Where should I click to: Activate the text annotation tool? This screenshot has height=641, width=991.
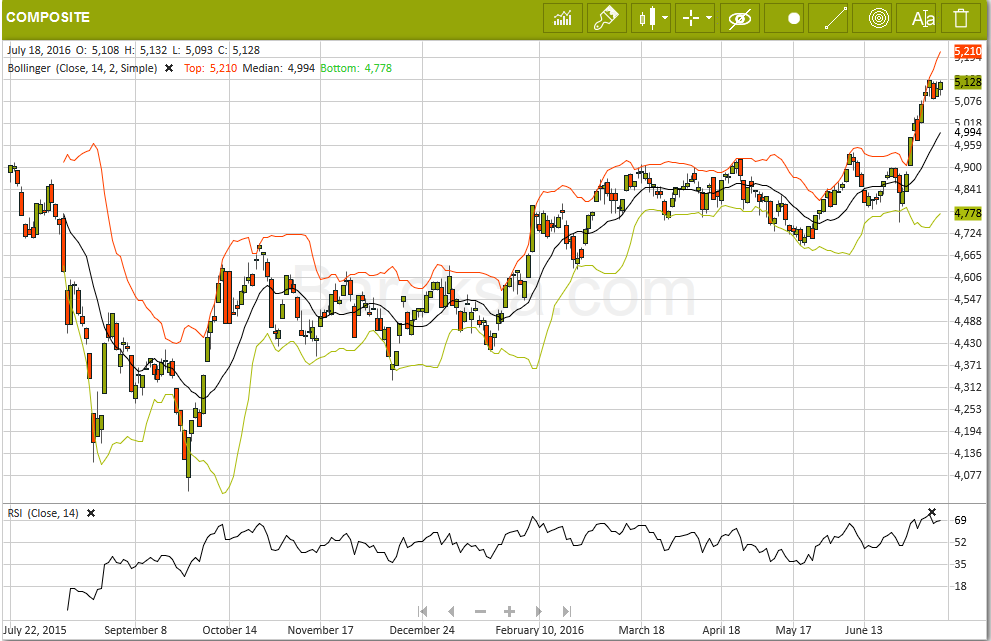point(922,18)
